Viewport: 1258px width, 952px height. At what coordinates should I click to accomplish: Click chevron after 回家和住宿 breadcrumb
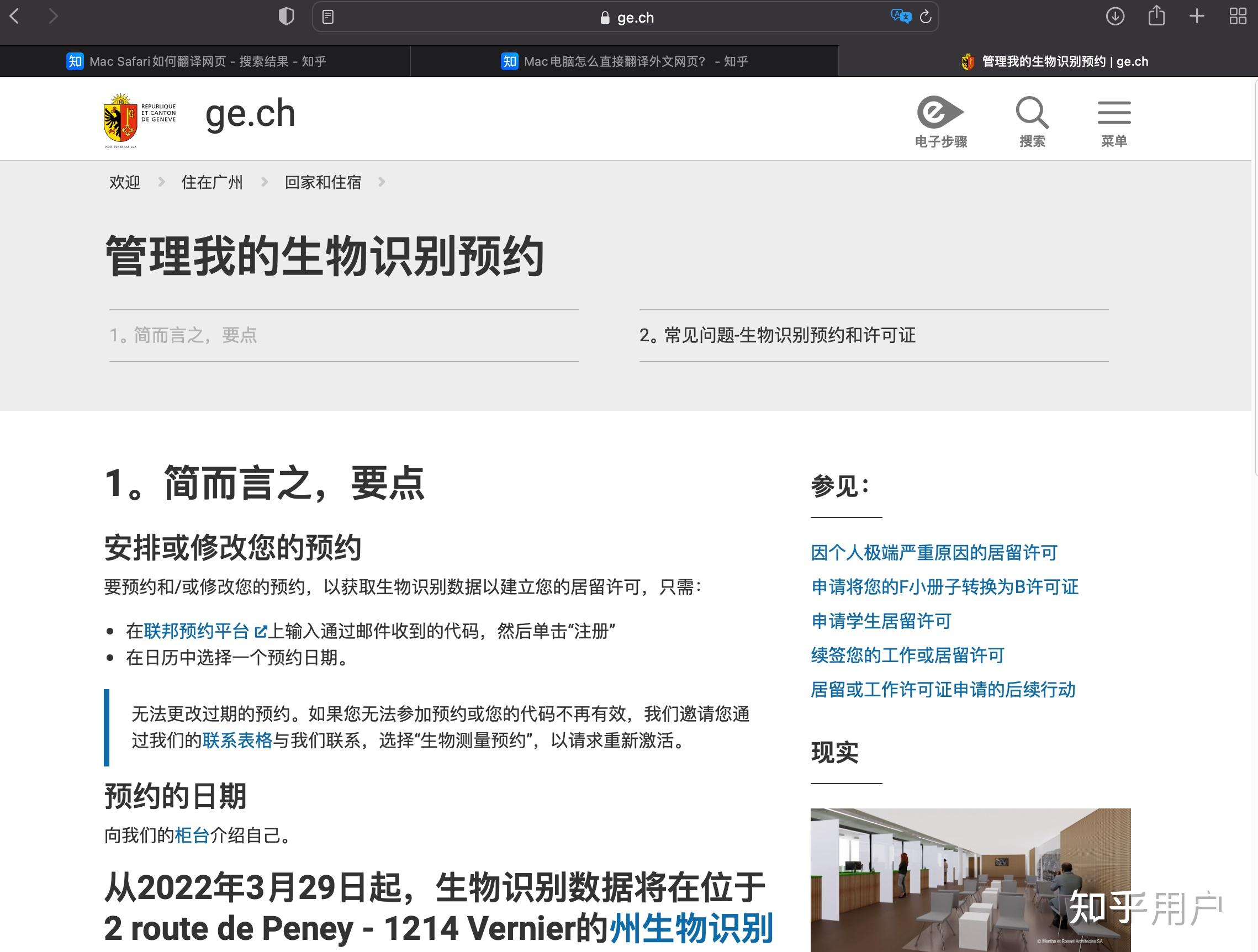click(x=382, y=182)
